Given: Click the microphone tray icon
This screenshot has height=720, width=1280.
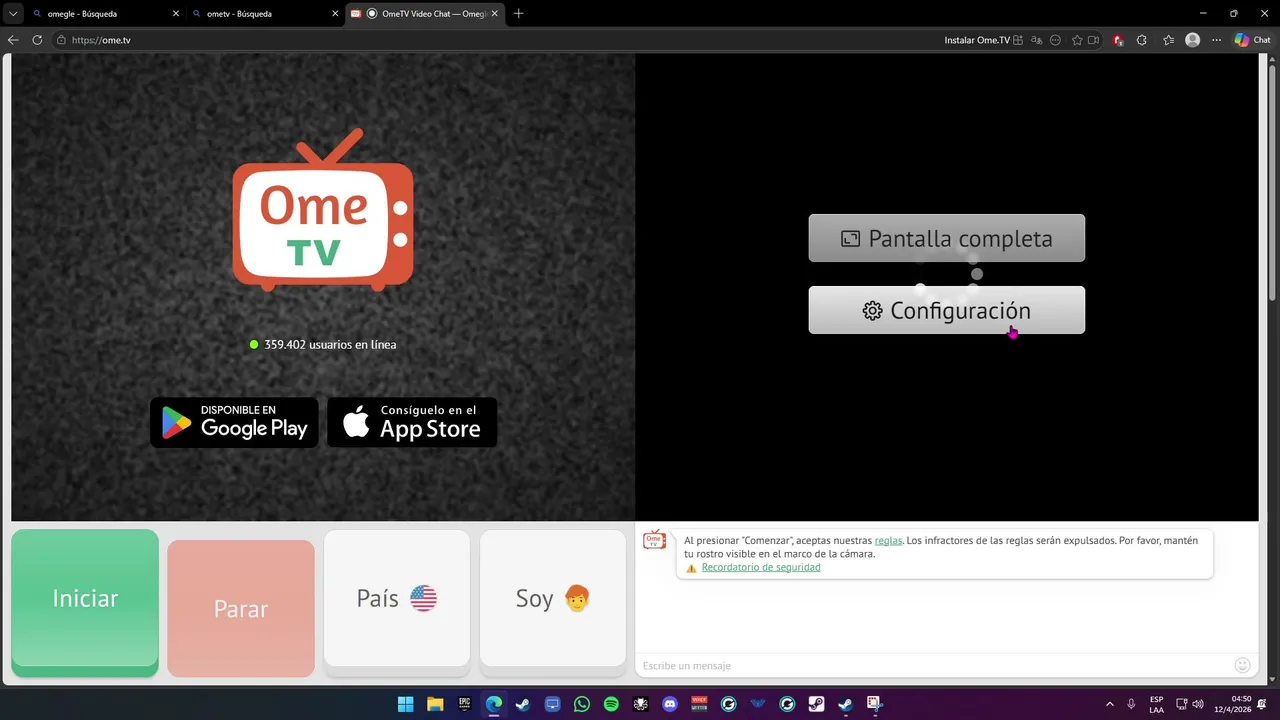Looking at the screenshot, I should 1131,704.
